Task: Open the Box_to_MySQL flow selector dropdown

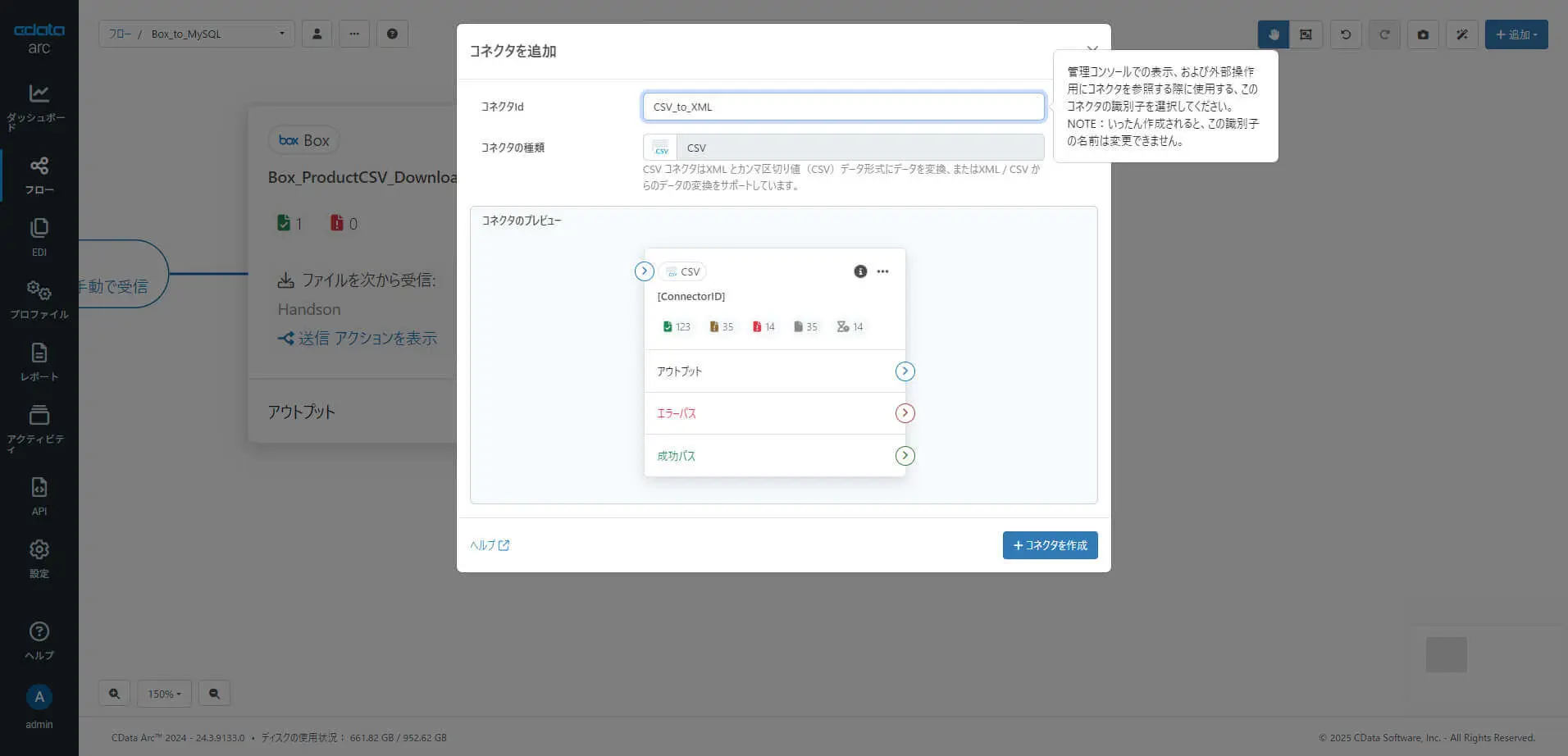Action: click(x=218, y=34)
